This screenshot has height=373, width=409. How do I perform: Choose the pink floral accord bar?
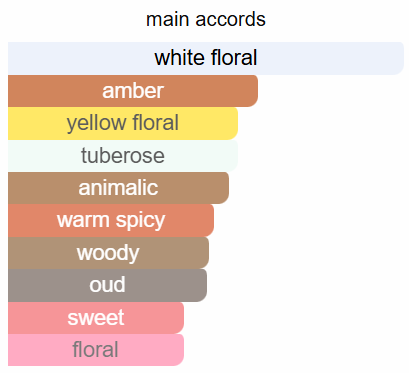[x=96, y=350]
